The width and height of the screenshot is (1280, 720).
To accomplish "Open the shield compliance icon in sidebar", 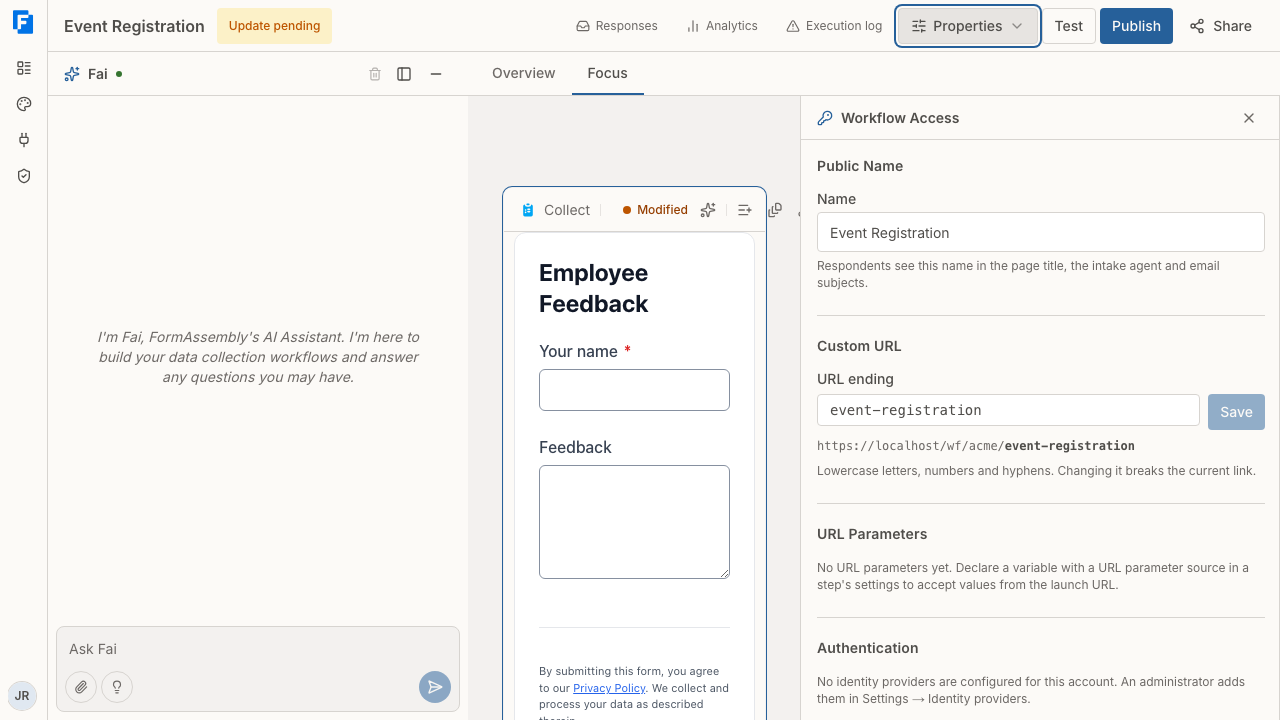I will click(x=24, y=176).
